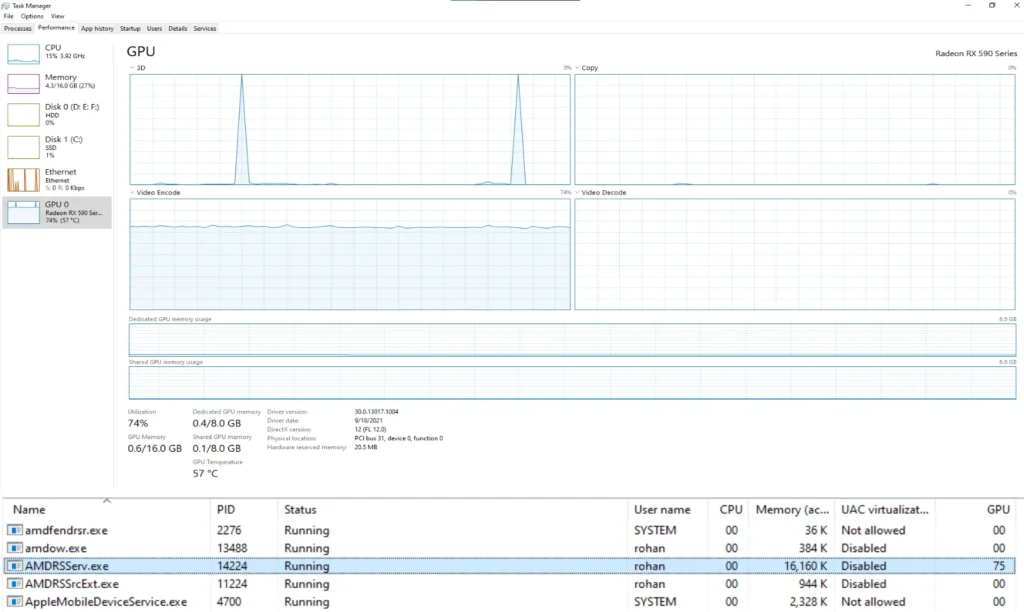1024x612 pixels.
Task: Open the Memory usage graph thumbnail
Action: [23, 84]
